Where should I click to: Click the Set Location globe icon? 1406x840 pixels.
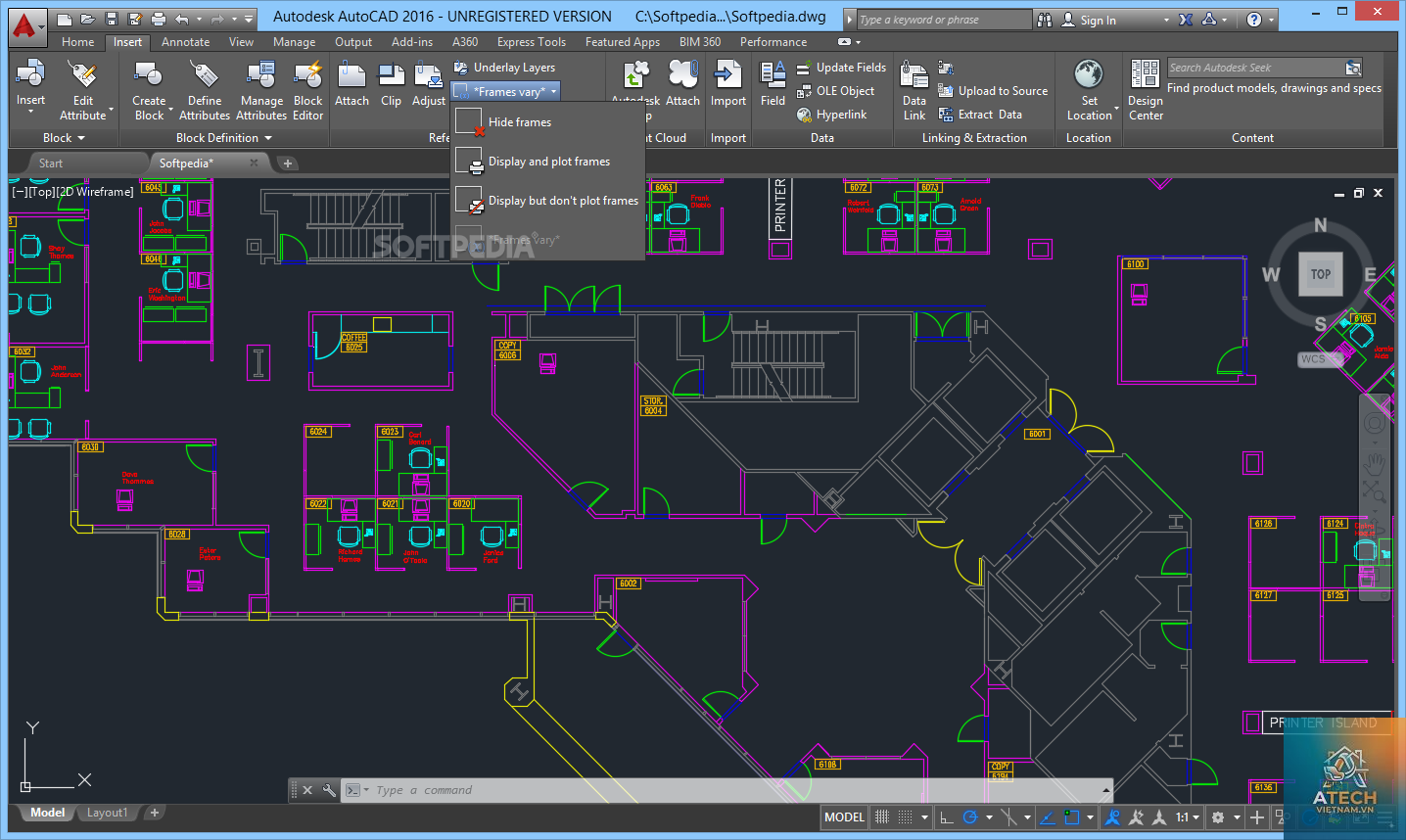click(1089, 74)
